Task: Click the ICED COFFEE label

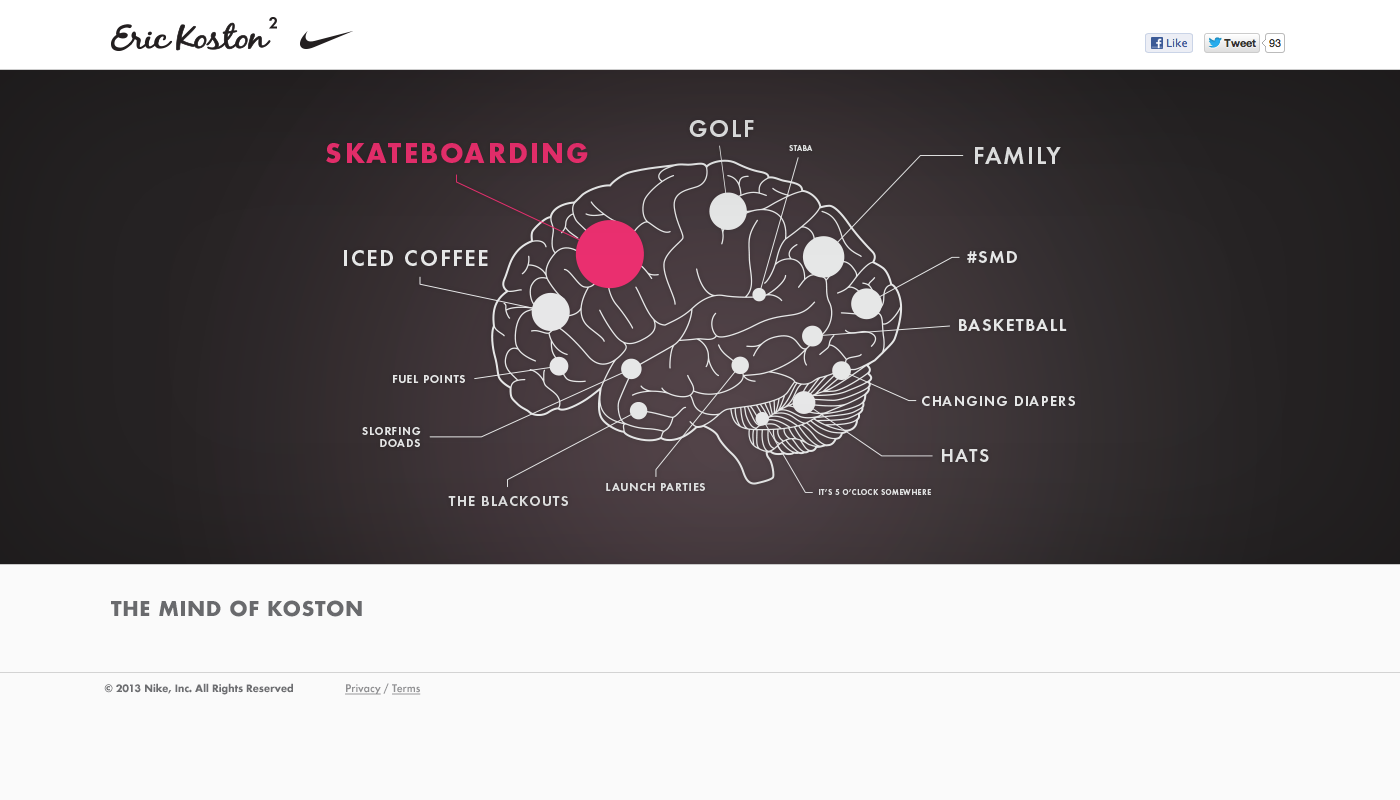Action: (x=416, y=259)
